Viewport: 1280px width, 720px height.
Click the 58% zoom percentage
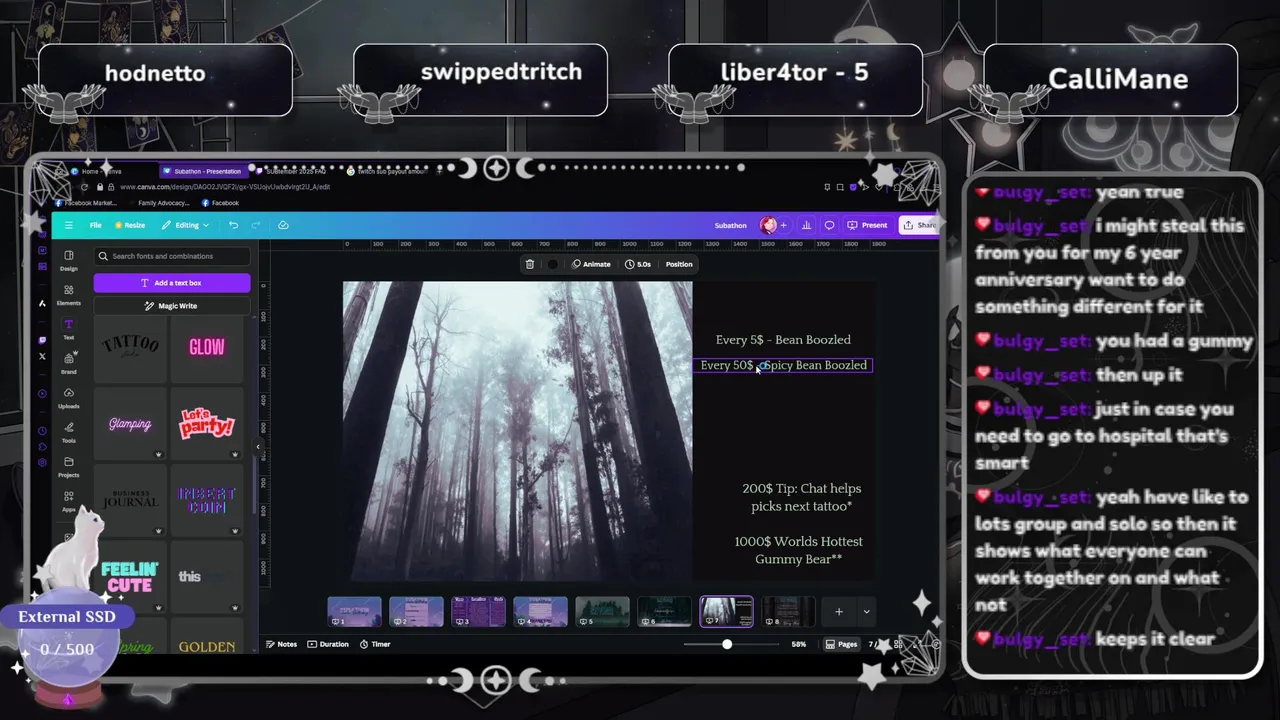799,644
